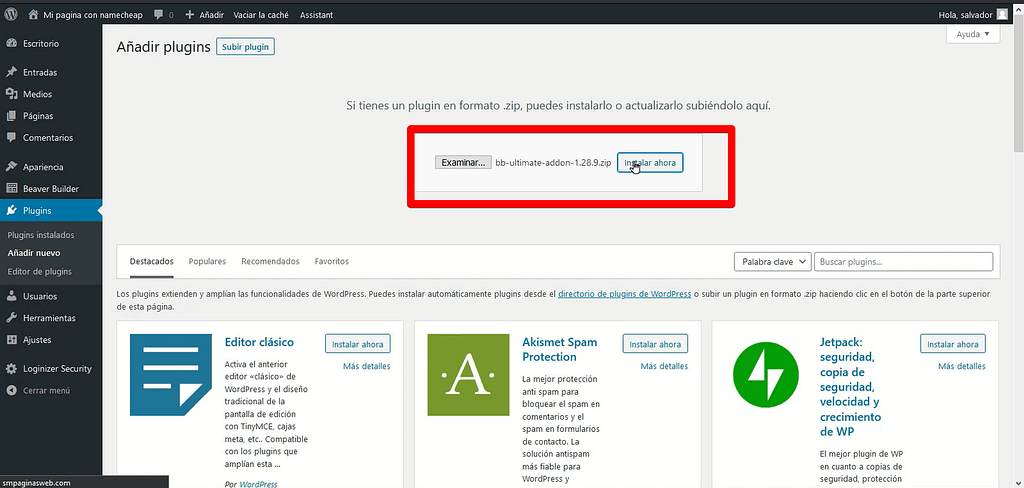
Task: Open the Akismet plugin logo thumbnail
Action: (x=468, y=375)
